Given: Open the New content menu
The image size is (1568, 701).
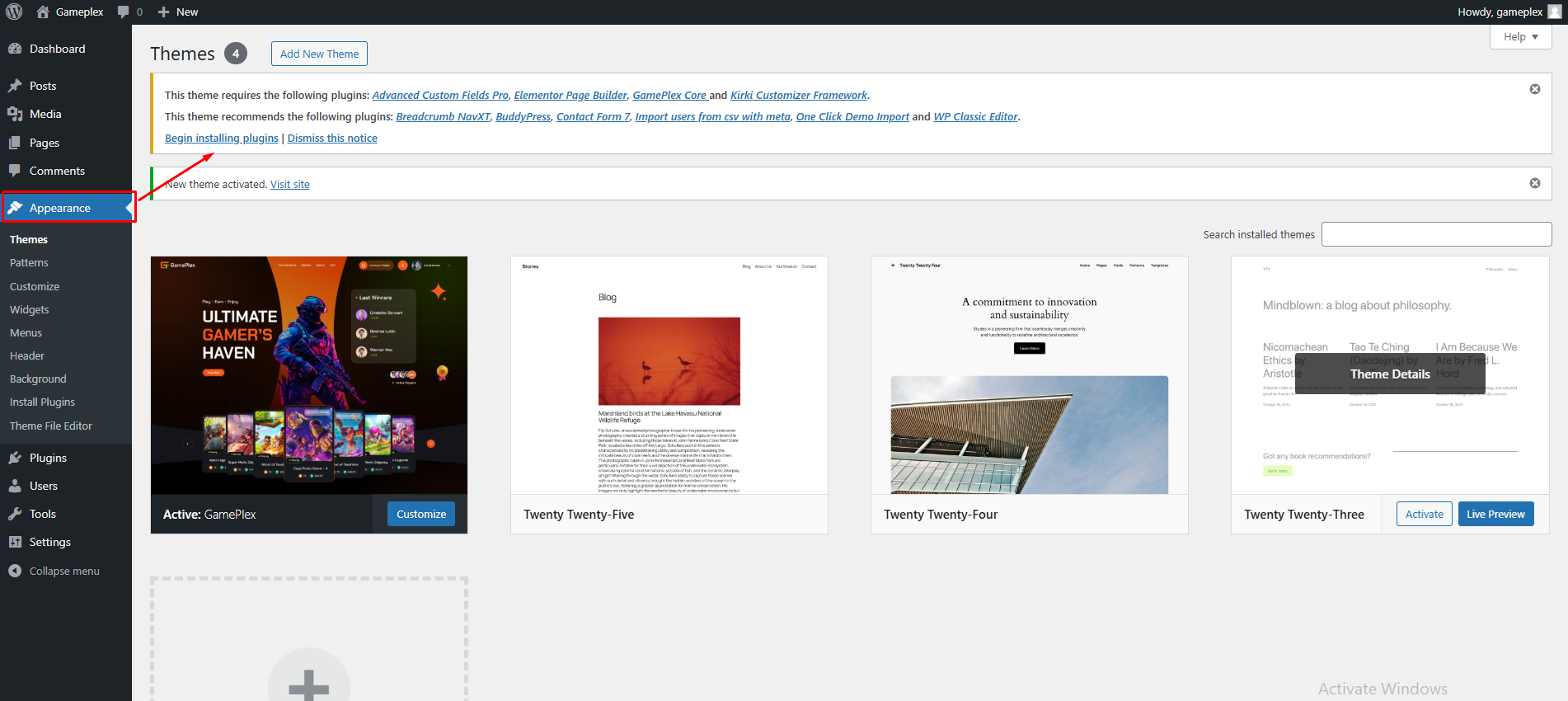Looking at the screenshot, I should tap(178, 12).
